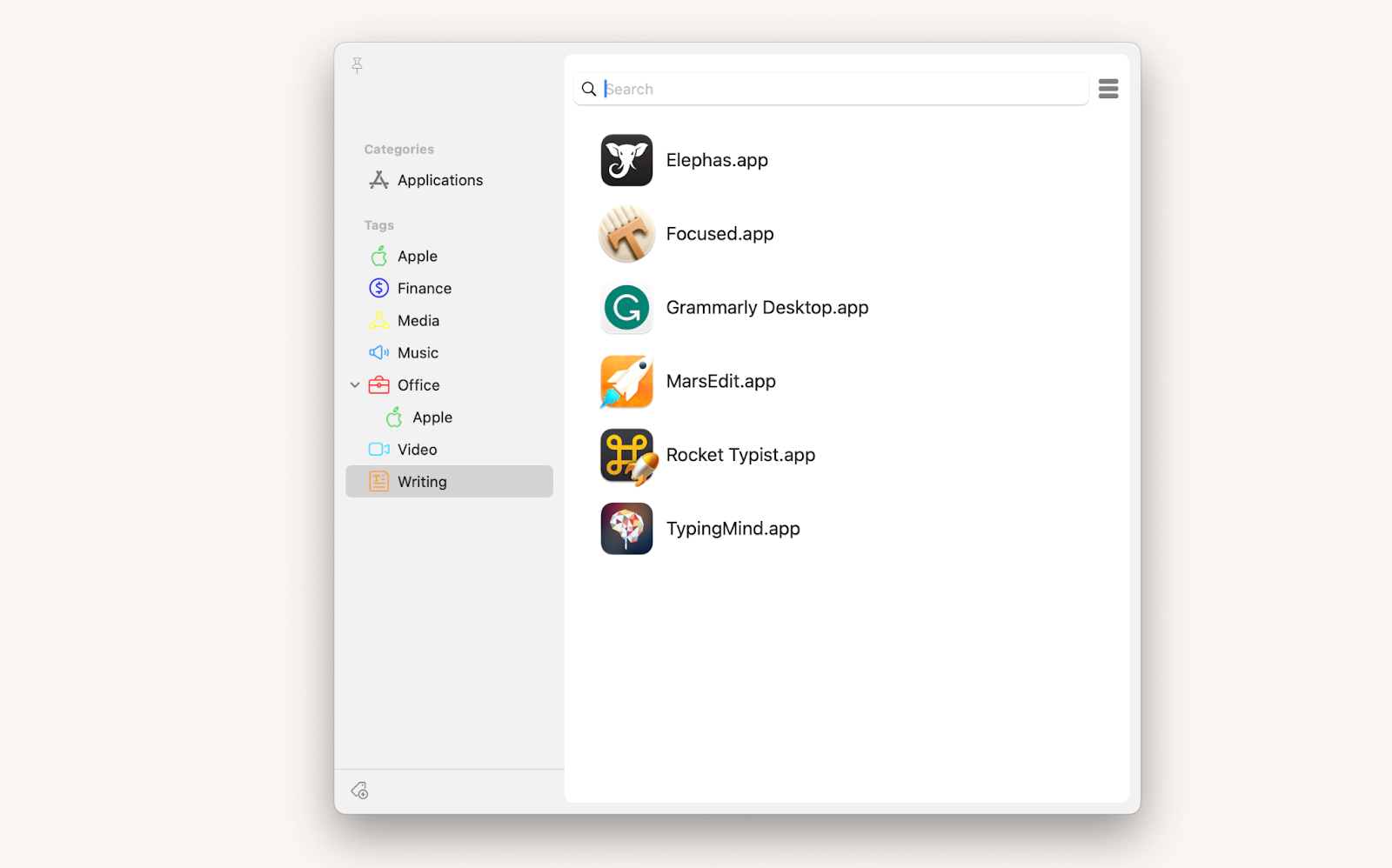Screen dimensions: 1392x868
Task: Click the Grammarly green G icon
Action: [626, 307]
